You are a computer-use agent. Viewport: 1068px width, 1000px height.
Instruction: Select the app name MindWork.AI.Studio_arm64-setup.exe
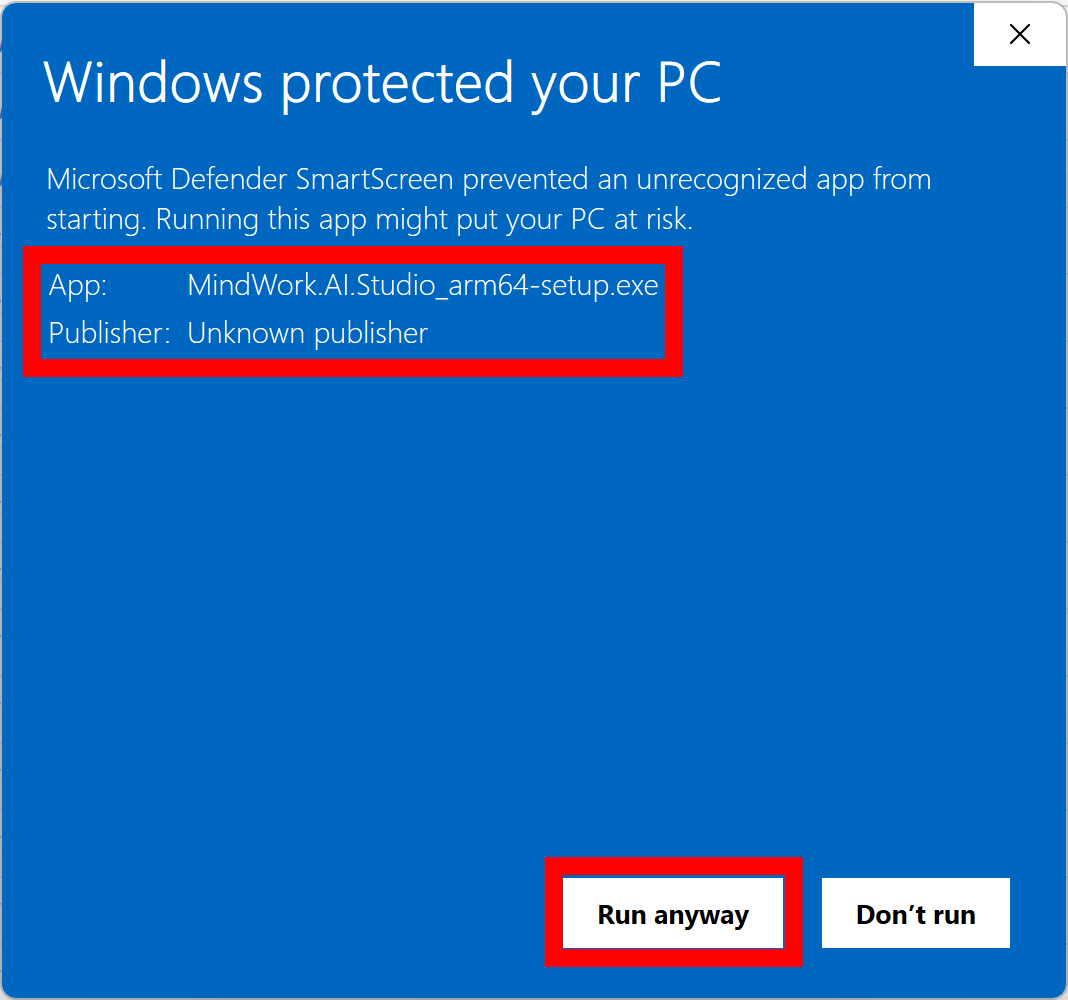click(x=422, y=285)
